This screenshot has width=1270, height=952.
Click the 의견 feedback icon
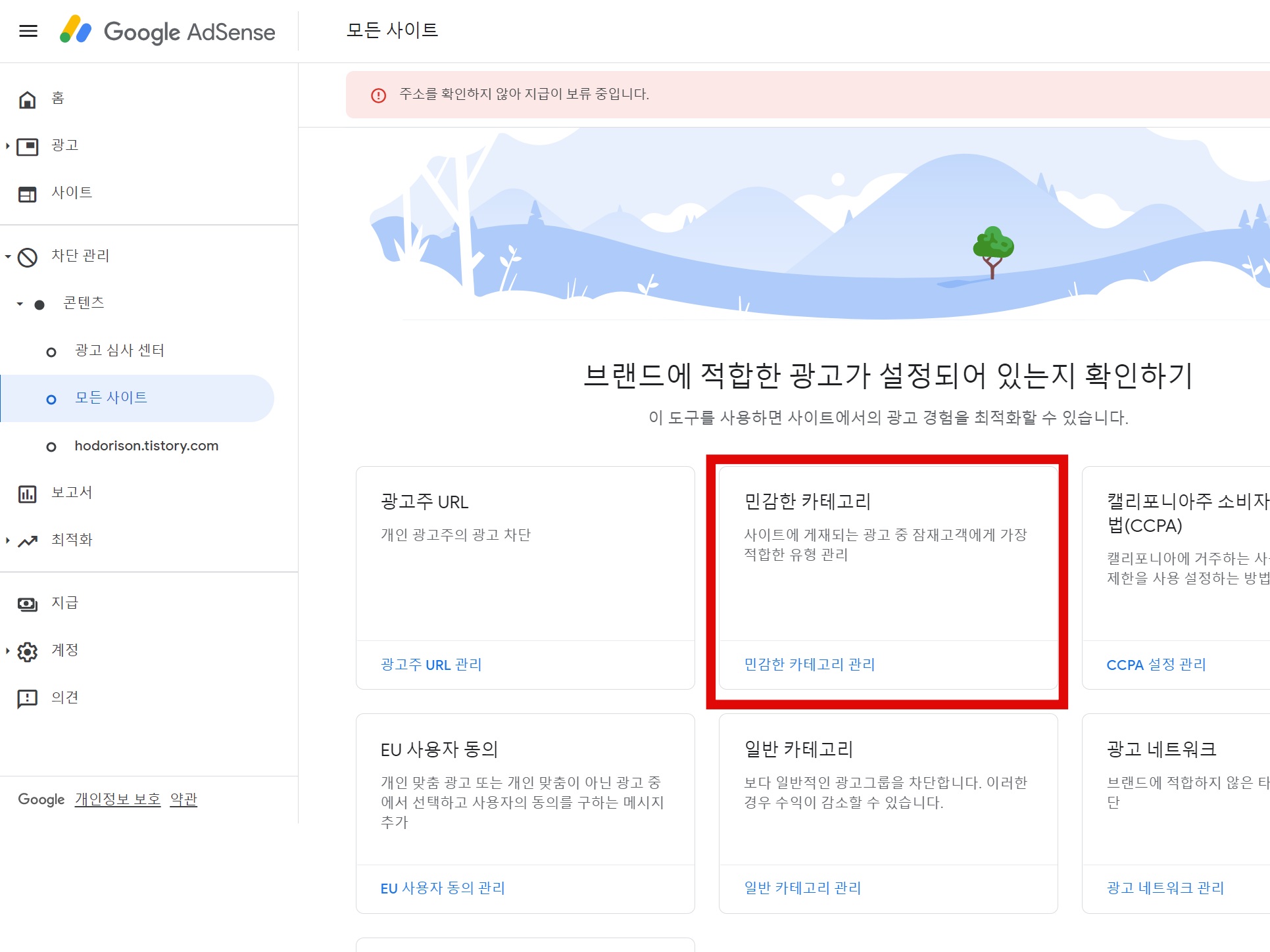(27, 698)
